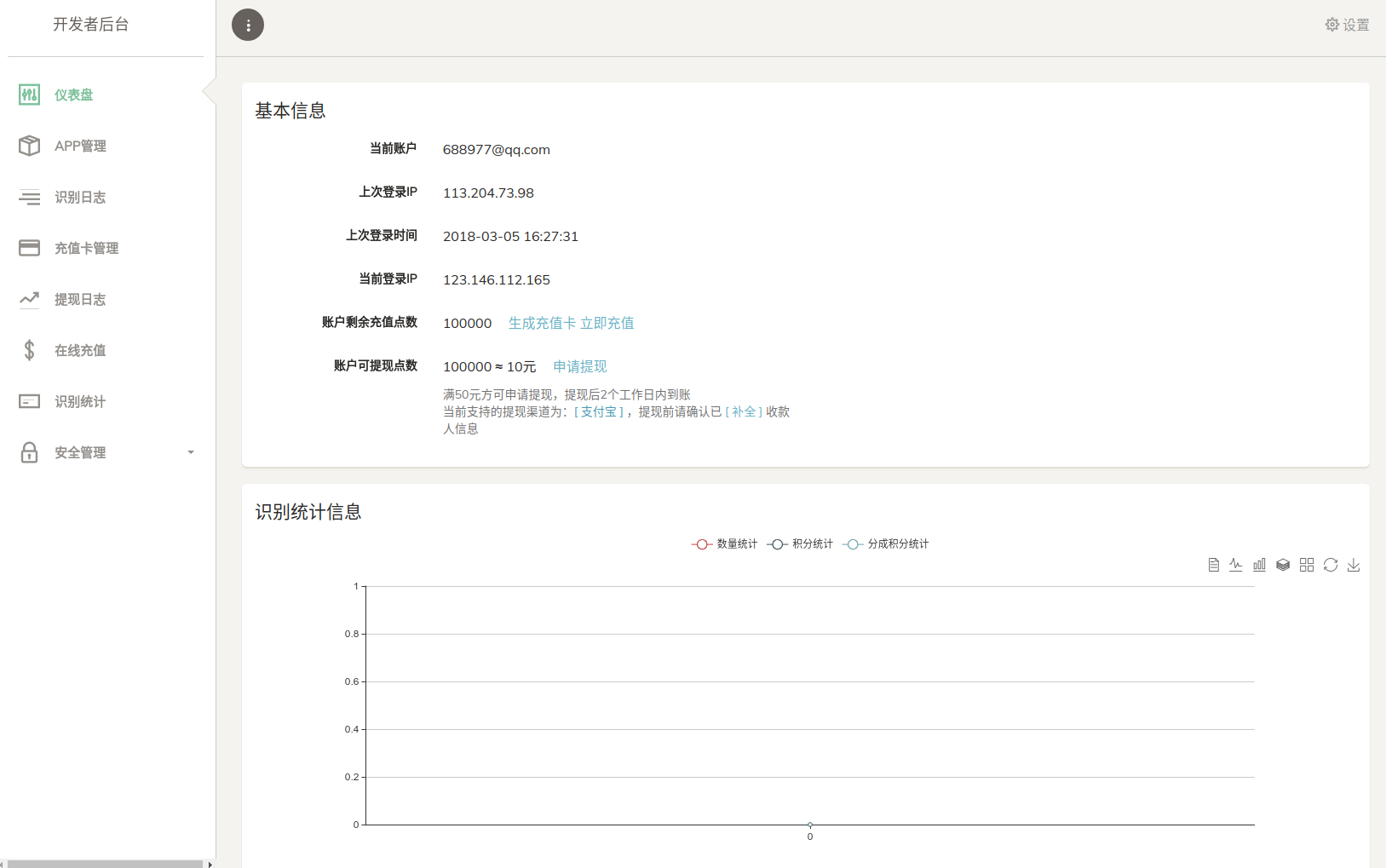The image size is (1386, 868).
Task: Click the 100000 ≈ 10元 withdrawable value
Action: [x=489, y=366]
